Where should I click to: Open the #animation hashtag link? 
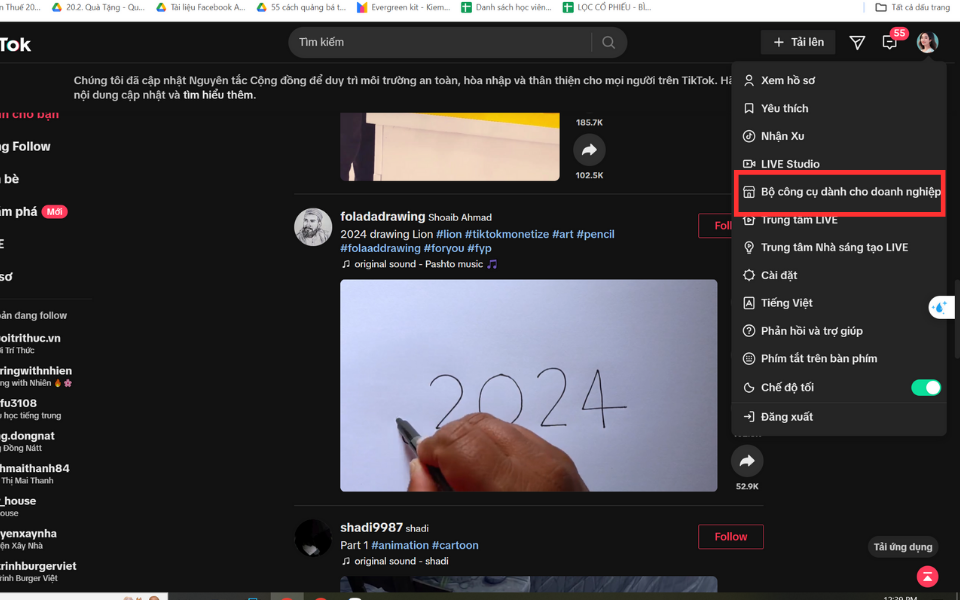pos(400,546)
